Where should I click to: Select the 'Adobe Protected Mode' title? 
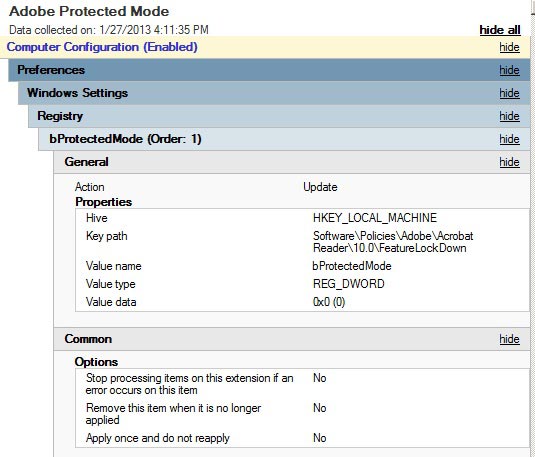89,11
